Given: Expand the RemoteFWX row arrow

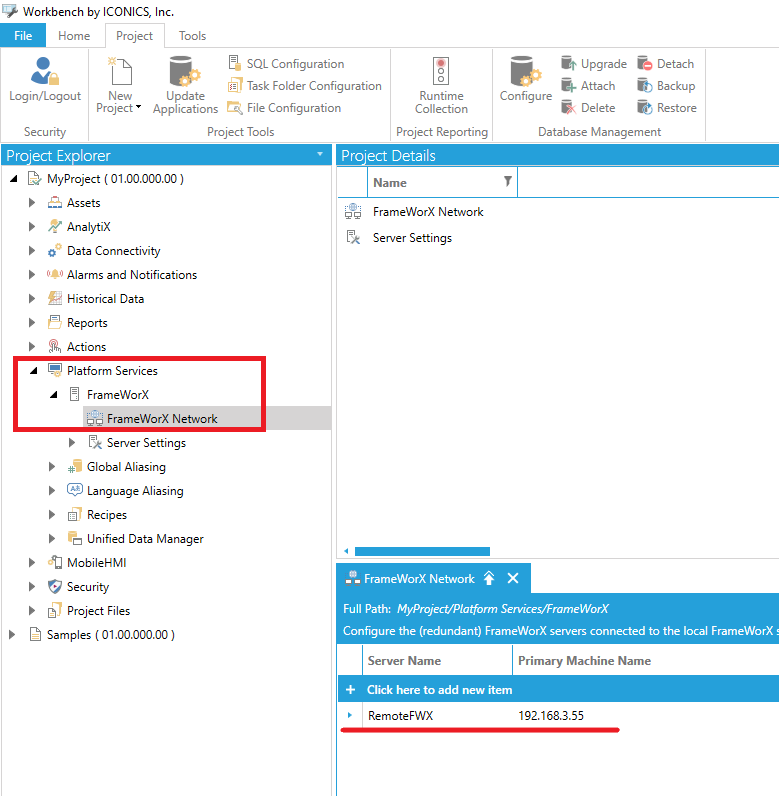Looking at the screenshot, I should [350, 715].
